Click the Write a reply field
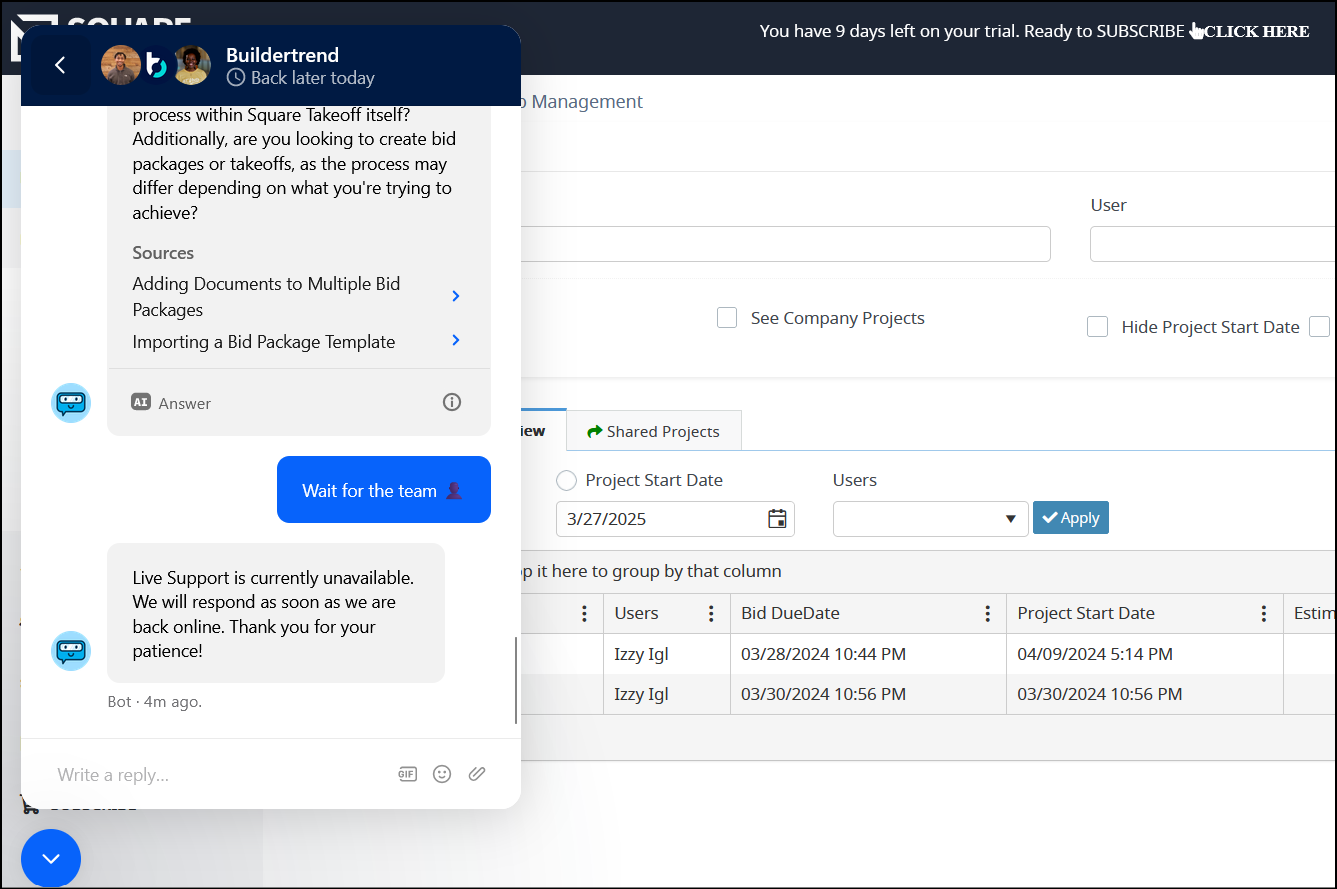The height and width of the screenshot is (889, 1337). [x=220, y=774]
